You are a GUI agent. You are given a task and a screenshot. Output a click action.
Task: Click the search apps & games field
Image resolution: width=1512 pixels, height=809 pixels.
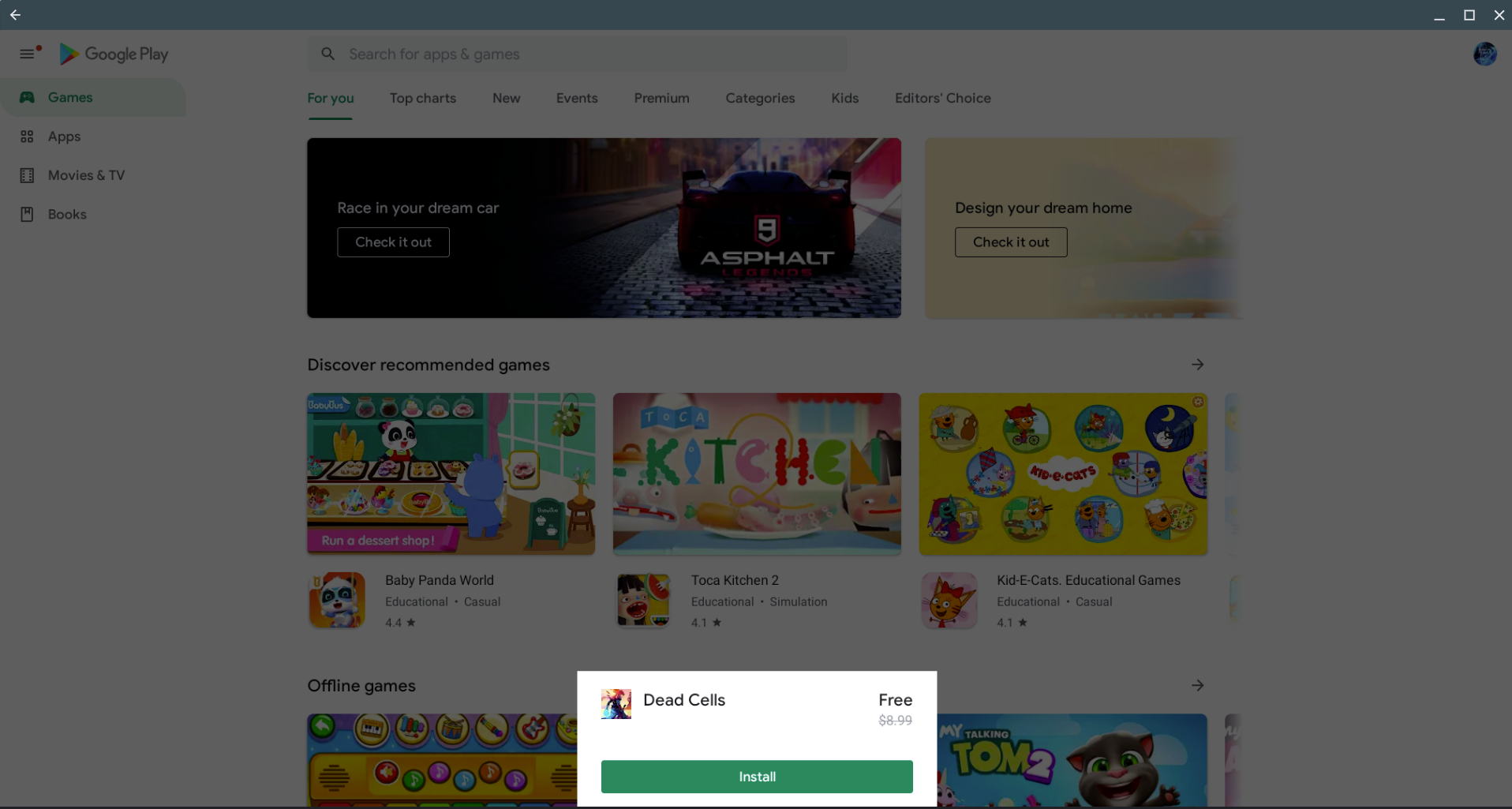(576, 54)
